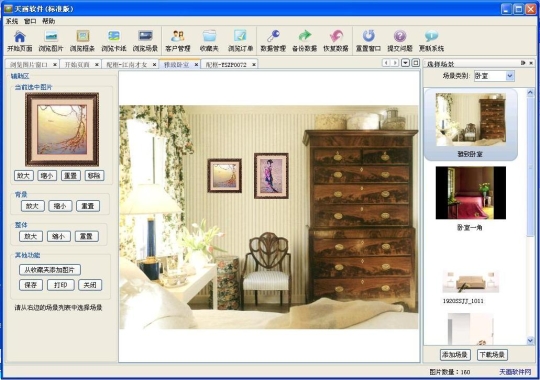The width and height of the screenshot is (540, 380).
Task: Close the 雅致卧室 tab
Action: click(x=196, y=64)
